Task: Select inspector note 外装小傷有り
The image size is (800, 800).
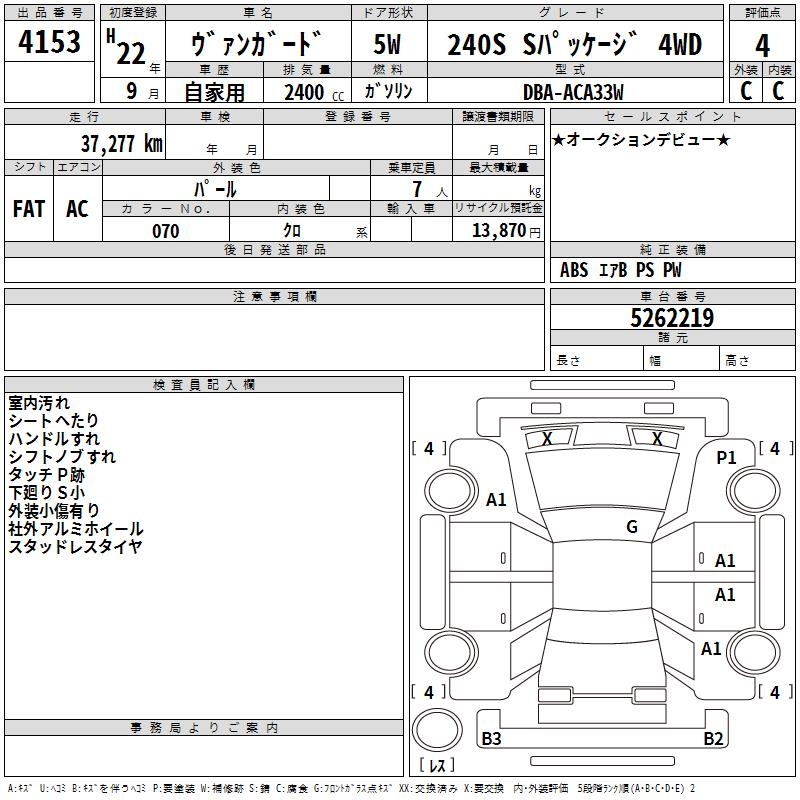Action: tap(54, 510)
